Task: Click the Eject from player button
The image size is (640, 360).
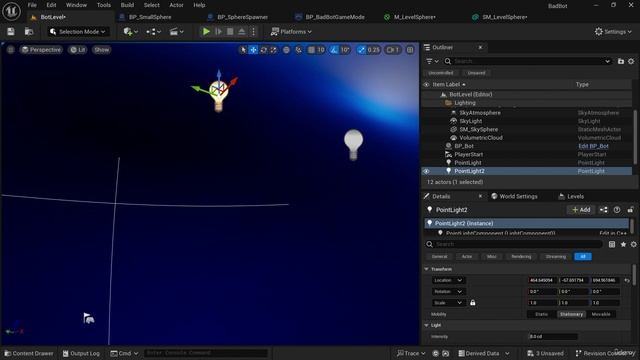Action: click(x=242, y=31)
